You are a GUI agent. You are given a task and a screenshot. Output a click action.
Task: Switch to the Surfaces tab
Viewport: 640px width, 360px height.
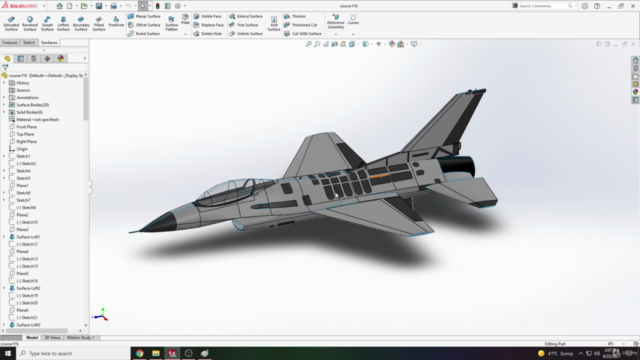coord(49,42)
